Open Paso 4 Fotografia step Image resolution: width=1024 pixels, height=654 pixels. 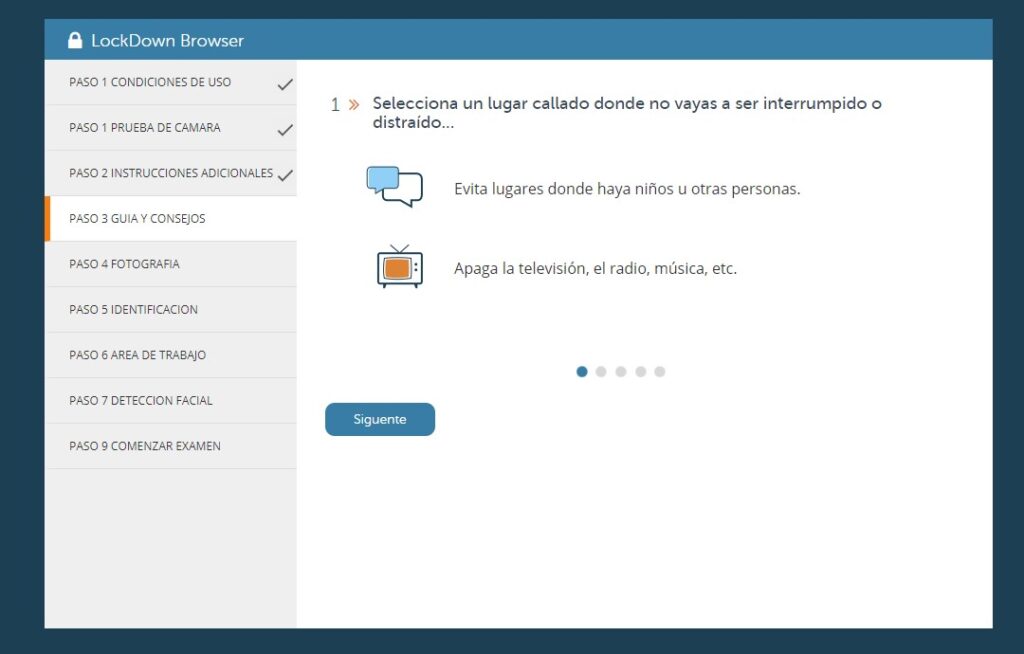(x=124, y=264)
